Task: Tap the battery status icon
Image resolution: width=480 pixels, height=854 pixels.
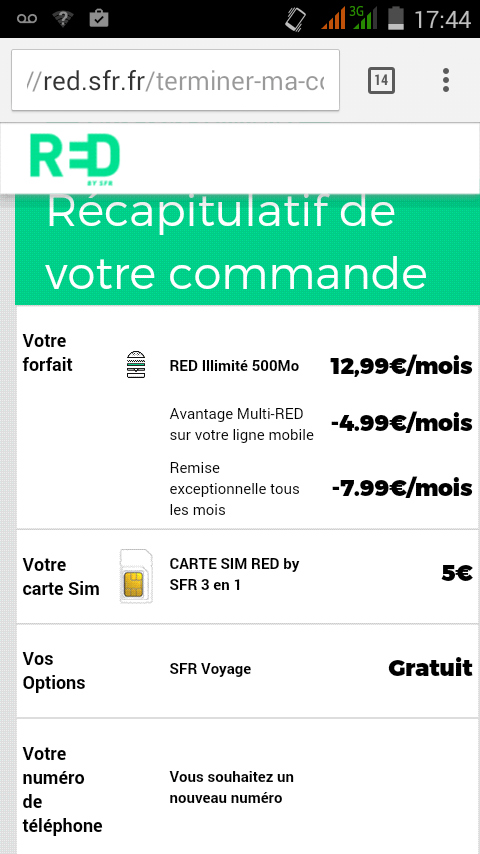Action: [x=396, y=19]
